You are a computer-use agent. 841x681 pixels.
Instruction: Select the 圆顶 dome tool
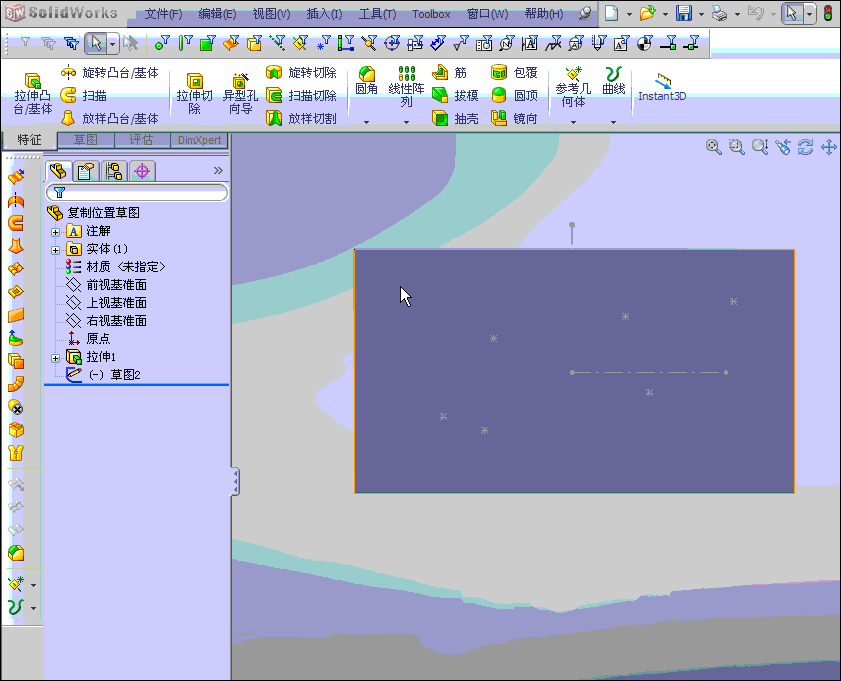[514, 95]
